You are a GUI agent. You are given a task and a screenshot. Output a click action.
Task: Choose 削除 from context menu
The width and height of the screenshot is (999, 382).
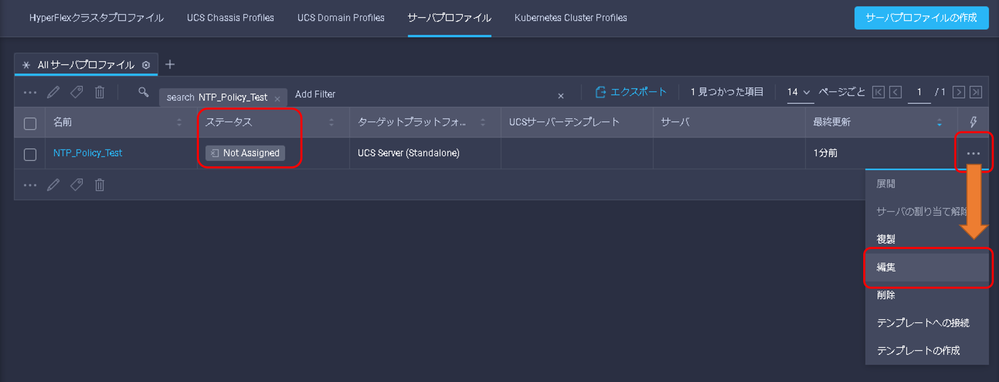pos(928,295)
